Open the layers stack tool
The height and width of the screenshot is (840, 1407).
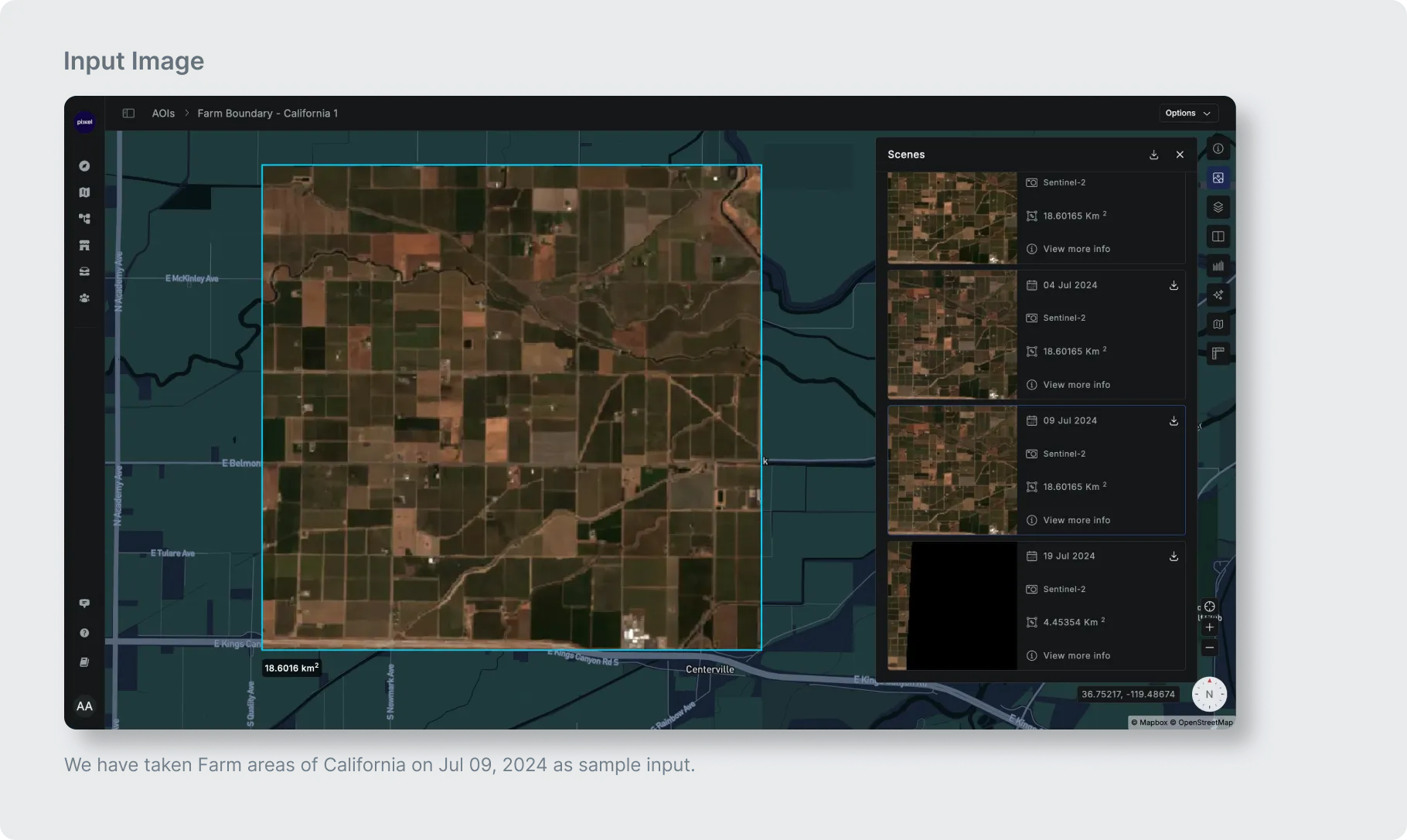(1218, 207)
